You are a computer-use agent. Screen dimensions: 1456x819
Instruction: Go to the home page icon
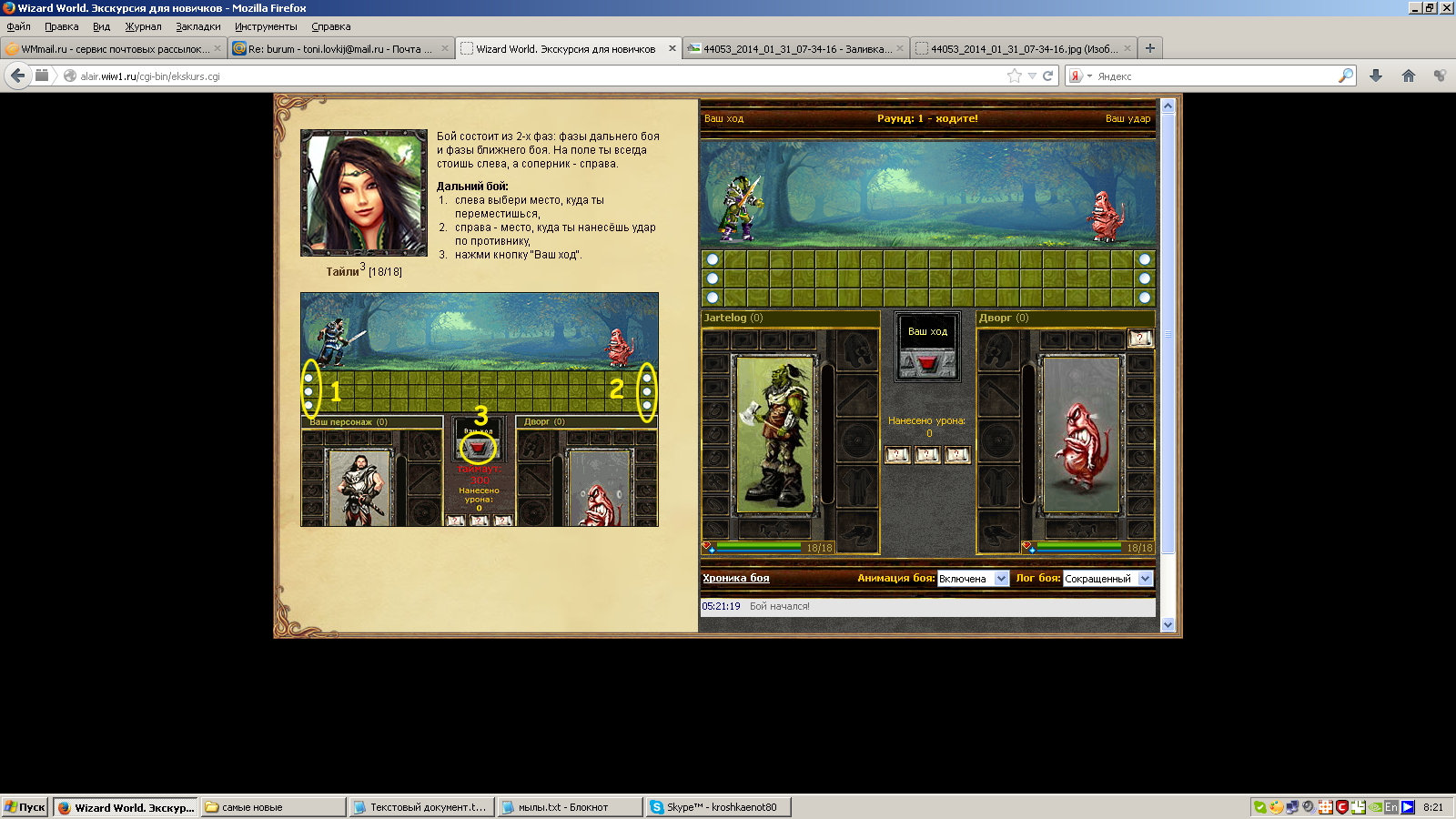pos(1409,76)
